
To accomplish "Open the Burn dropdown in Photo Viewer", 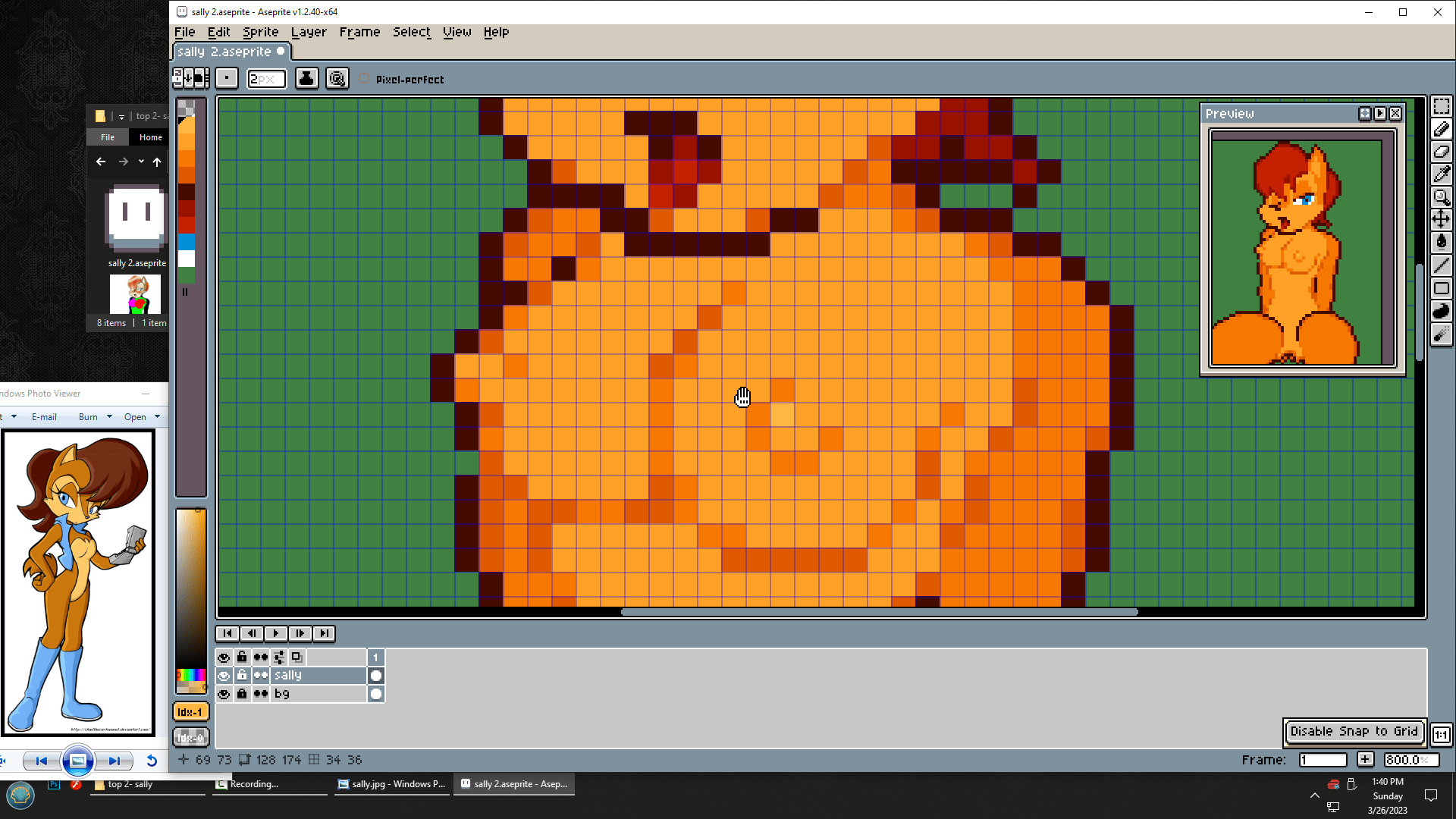I will coord(109,416).
